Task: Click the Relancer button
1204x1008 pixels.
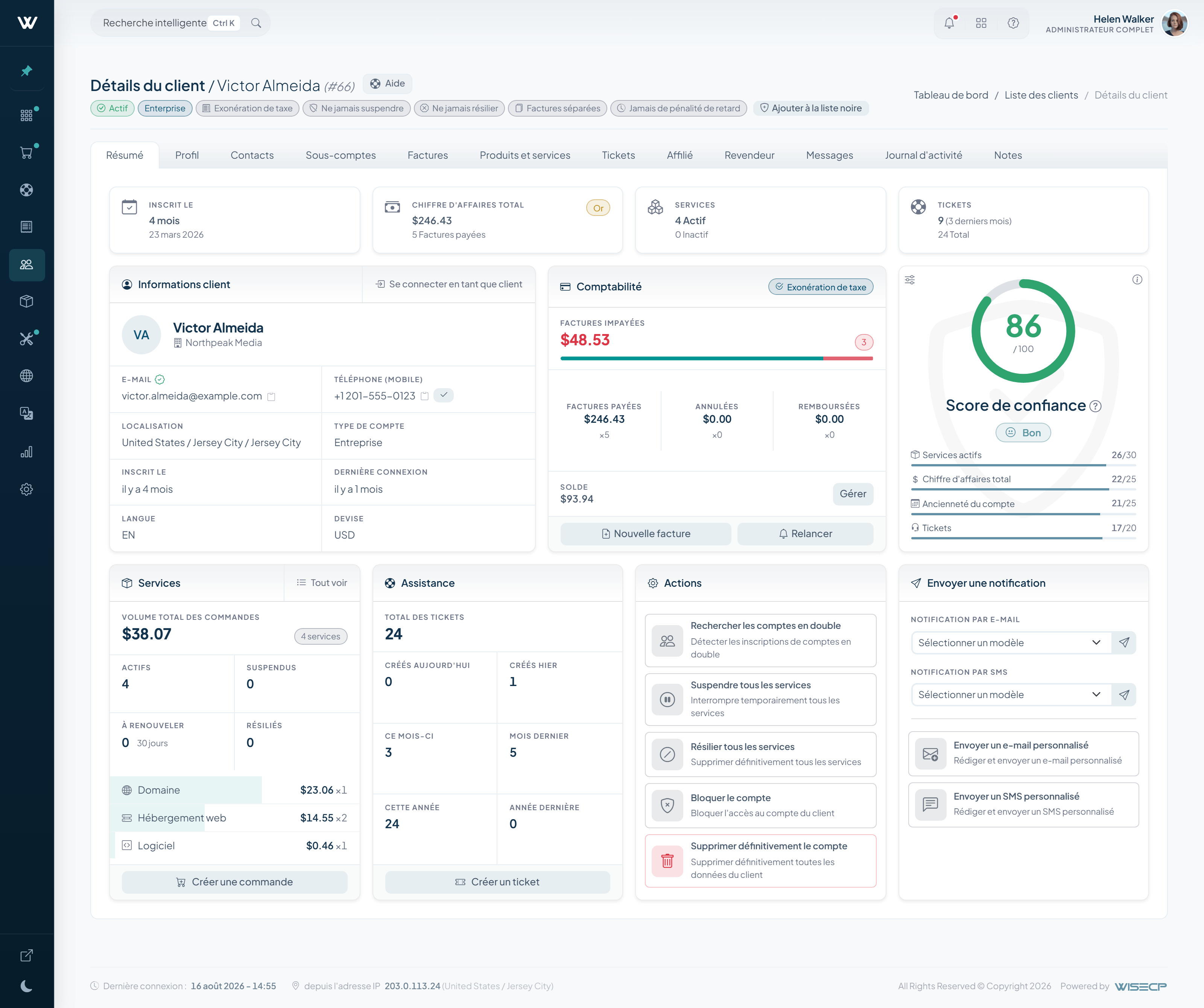Action: tap(805, 533)
